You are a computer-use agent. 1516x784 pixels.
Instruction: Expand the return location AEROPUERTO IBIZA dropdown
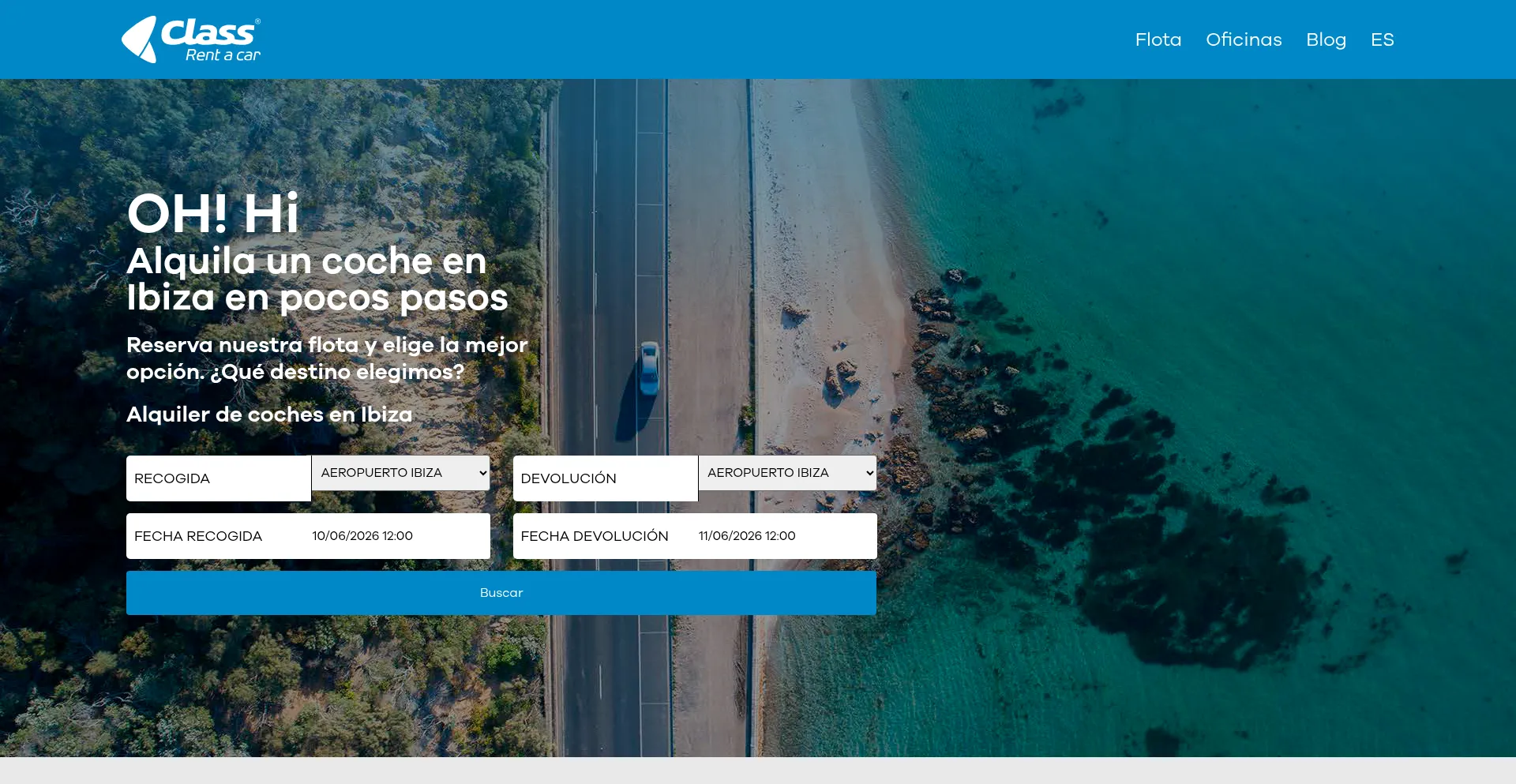click(x=787, y=473)
